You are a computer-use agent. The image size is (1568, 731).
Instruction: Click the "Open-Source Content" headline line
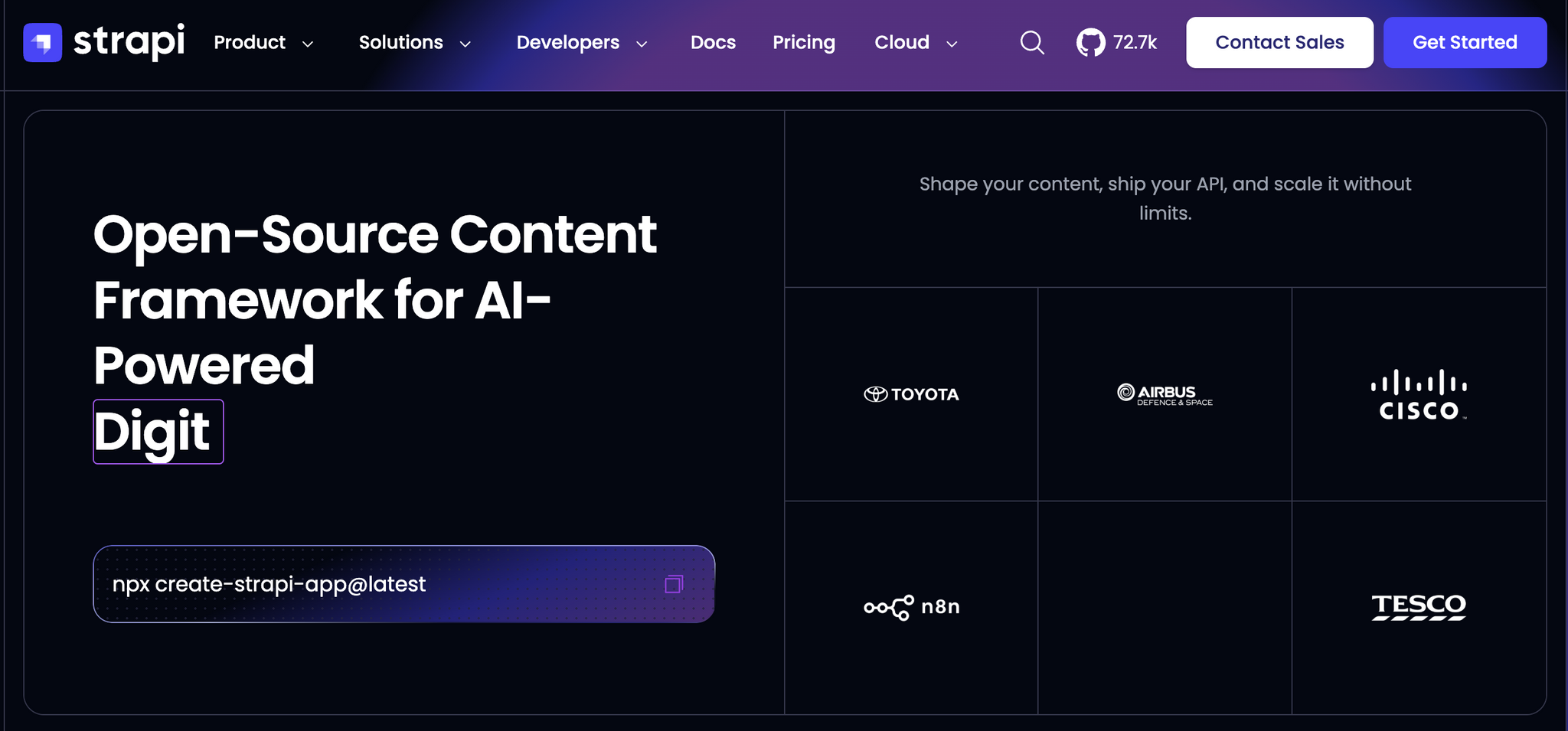click(375, 234)
